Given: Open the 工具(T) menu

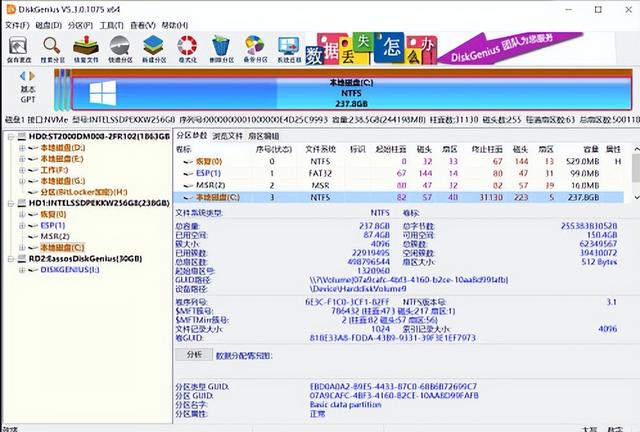Looking at the screenshot, I should (111, 25).
